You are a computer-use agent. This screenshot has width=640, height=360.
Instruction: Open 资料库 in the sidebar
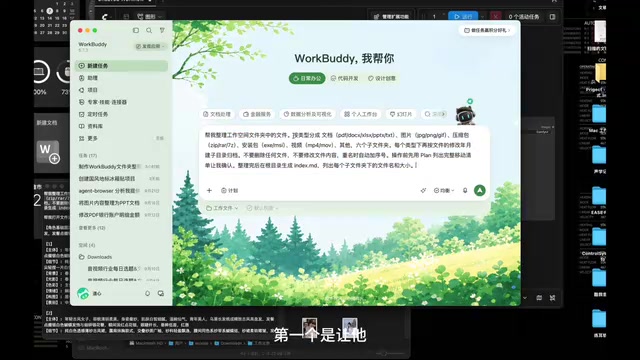click(x=122, y=127)
